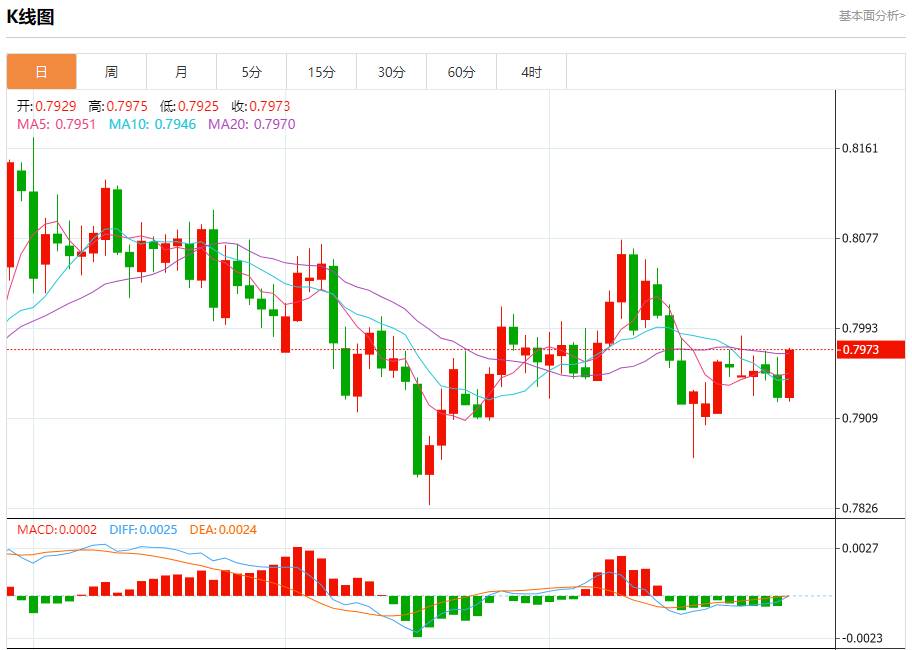This screenshot has width=912, height=650.
Task: Click the 低:0.7925 low price value
Action: click(x=190, y=106)
